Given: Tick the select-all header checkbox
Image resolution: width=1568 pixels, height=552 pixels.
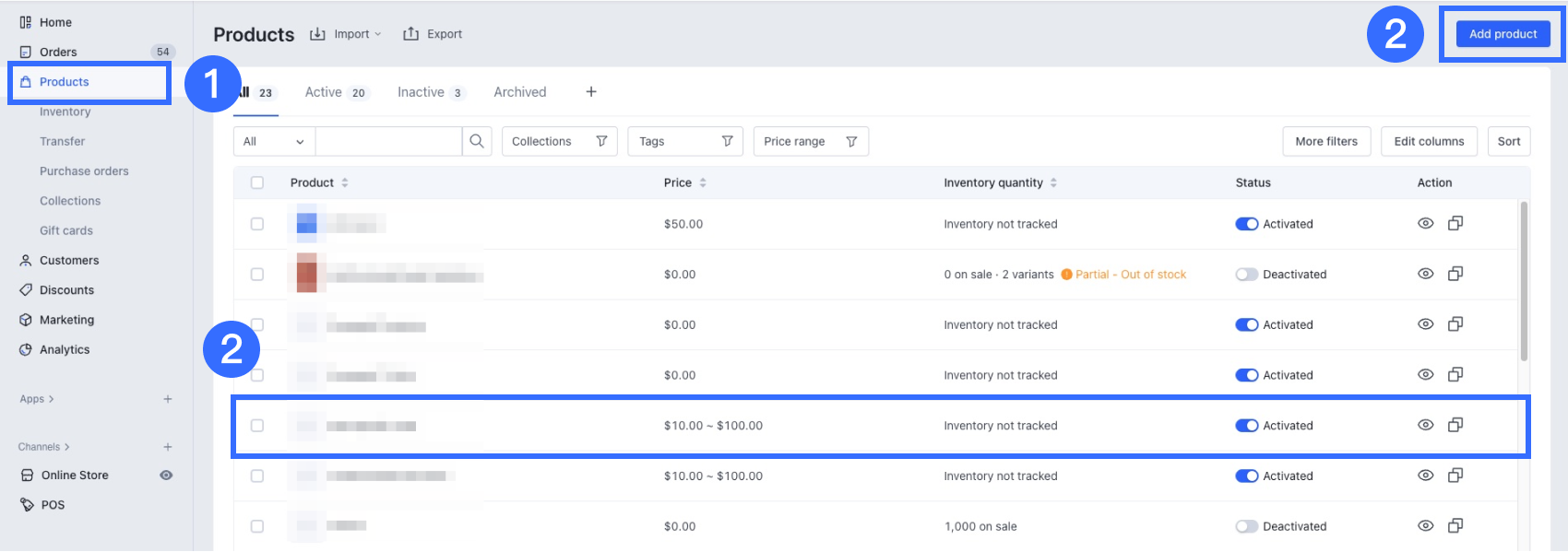Looking at the screenshot, I should [x=257, y=182].
